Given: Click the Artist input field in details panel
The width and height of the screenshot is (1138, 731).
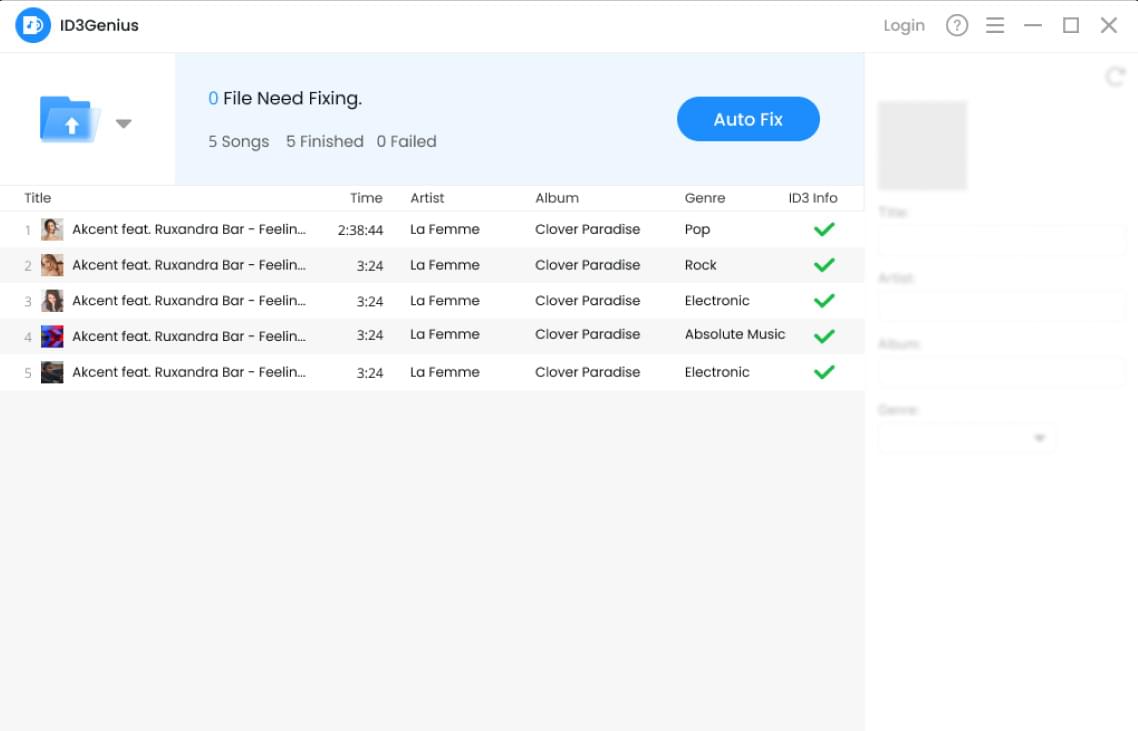Looking at the screenshot, I should tap(1002, 306).
